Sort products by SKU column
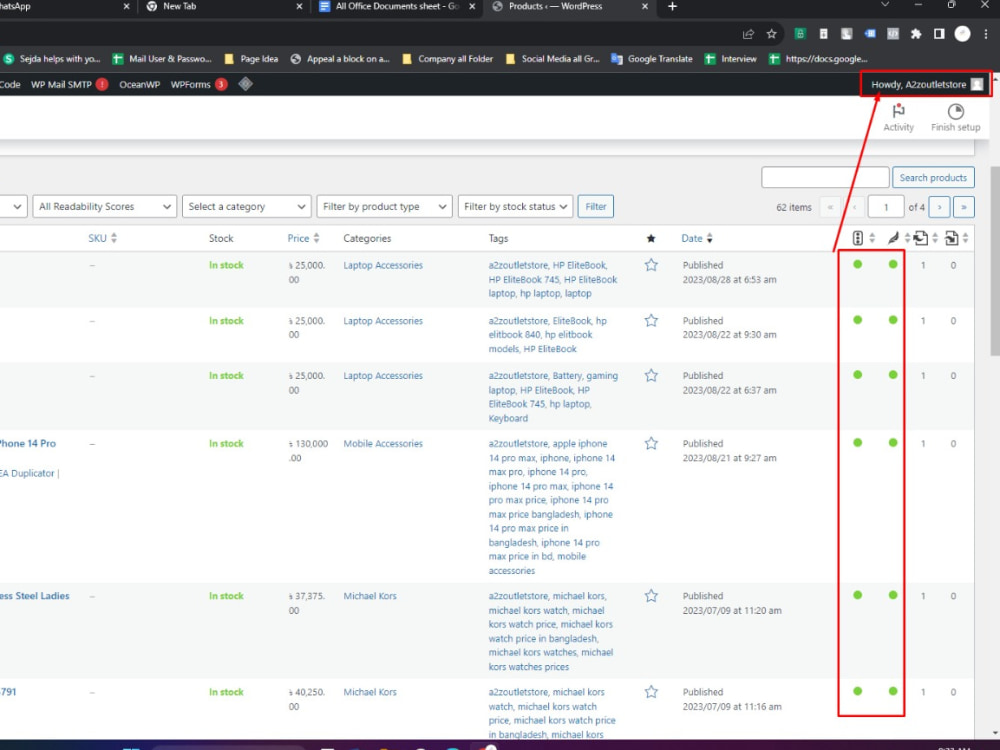Screen dimensions: 1000x750 (102, 238)
